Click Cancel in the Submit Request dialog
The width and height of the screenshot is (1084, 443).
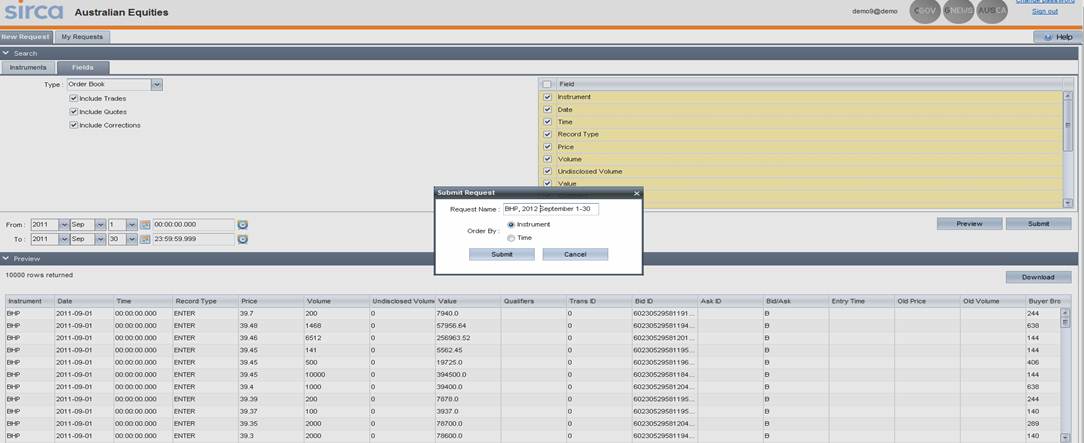coord(575,254)
